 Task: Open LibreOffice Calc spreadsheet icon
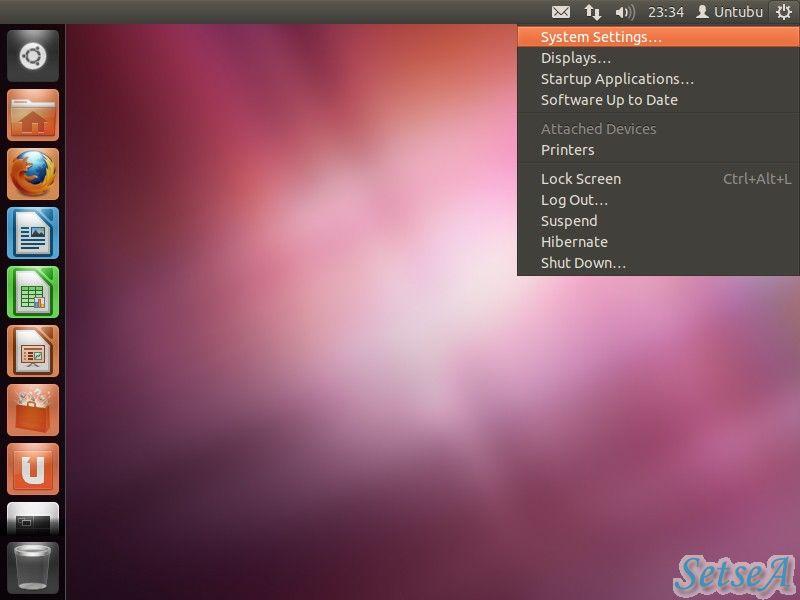33,292
